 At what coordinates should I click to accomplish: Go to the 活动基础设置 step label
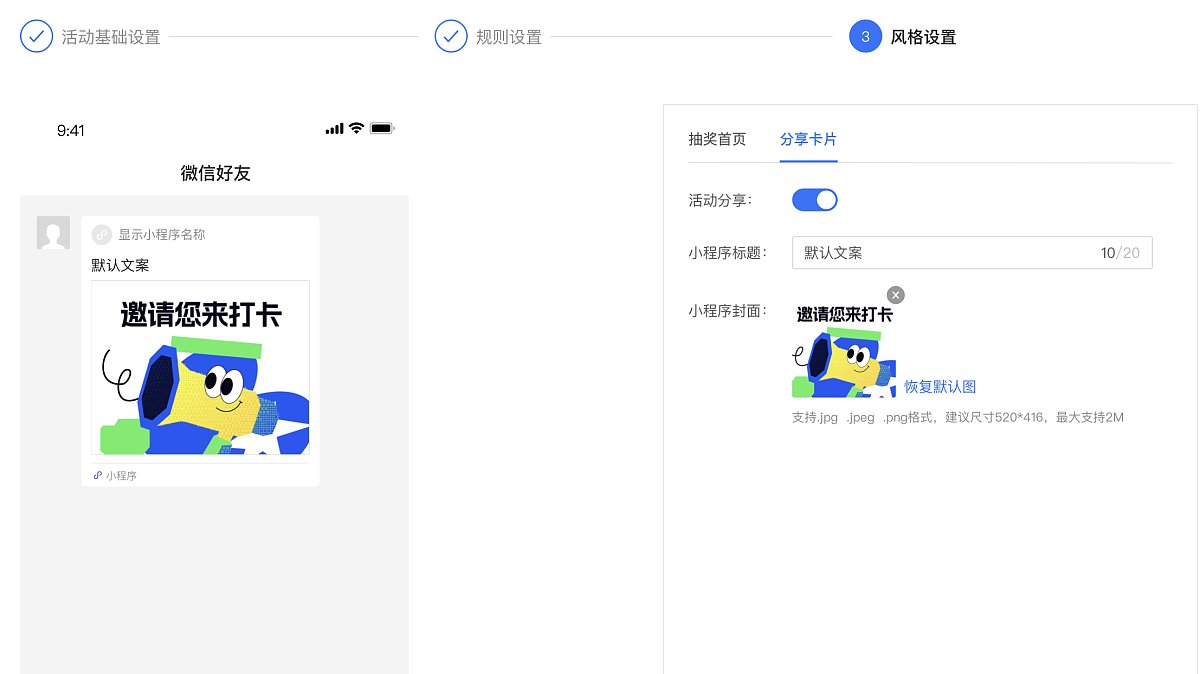pyautogui.click(x=111, y=37)
